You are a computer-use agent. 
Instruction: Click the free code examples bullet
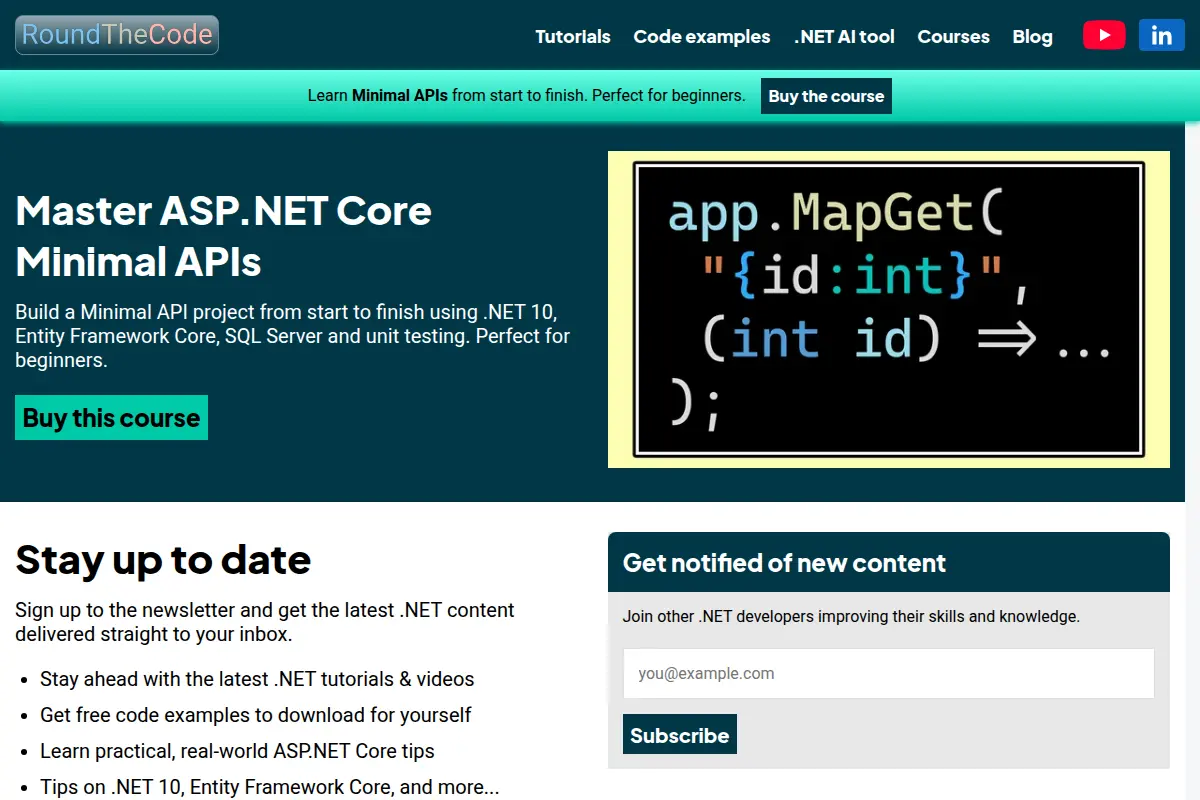click(256, 715)
